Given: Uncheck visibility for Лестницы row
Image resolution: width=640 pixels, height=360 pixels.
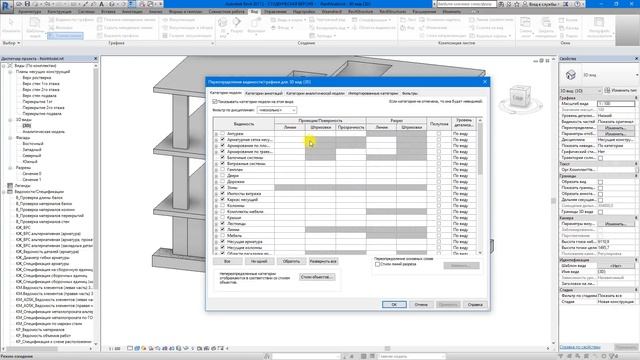Looking at the screenshot, I should pos(222,224).
